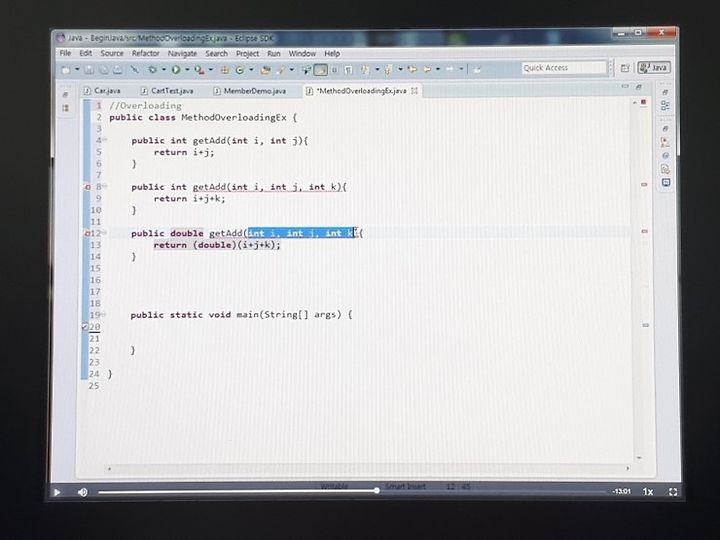This screenshot has width=720, height=540.
Task: Jump to Previous Annotation icon
Action: click(x=388, y=69)
